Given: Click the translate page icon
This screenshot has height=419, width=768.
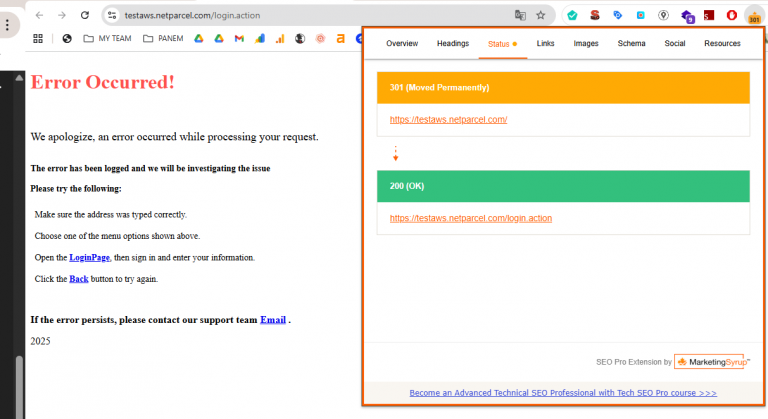Looking at the screenshot, I should pos(520,15).
